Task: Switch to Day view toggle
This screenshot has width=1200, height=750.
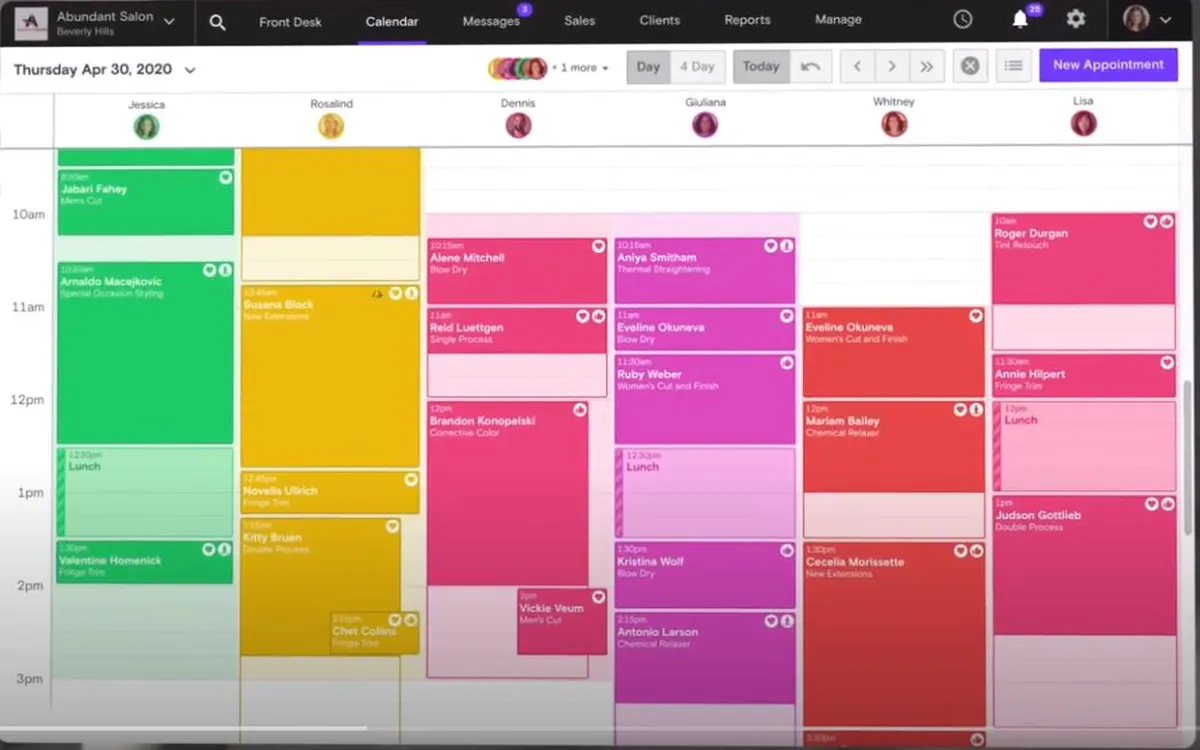Action: point(648,67)
